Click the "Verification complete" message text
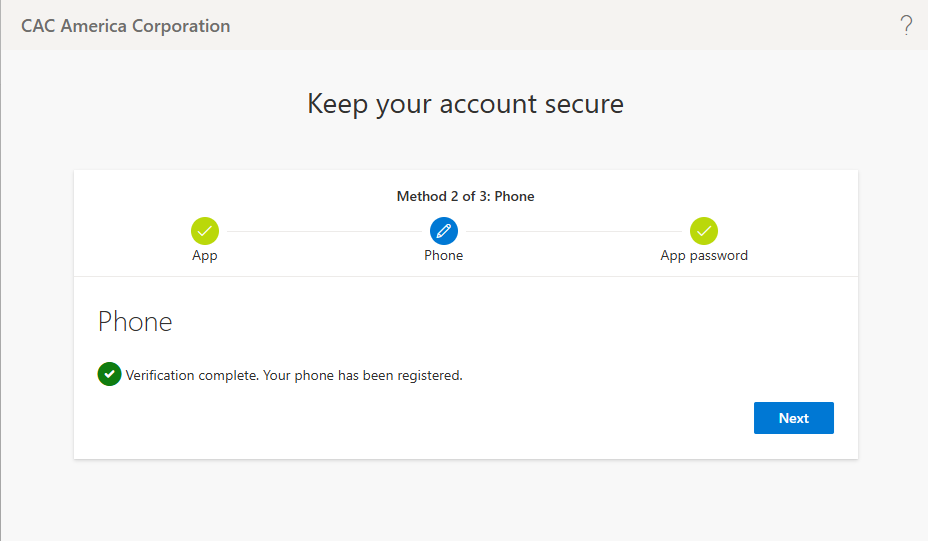This screenshot has height=541, width=928. pyautogui.click(x=294, y=376)
